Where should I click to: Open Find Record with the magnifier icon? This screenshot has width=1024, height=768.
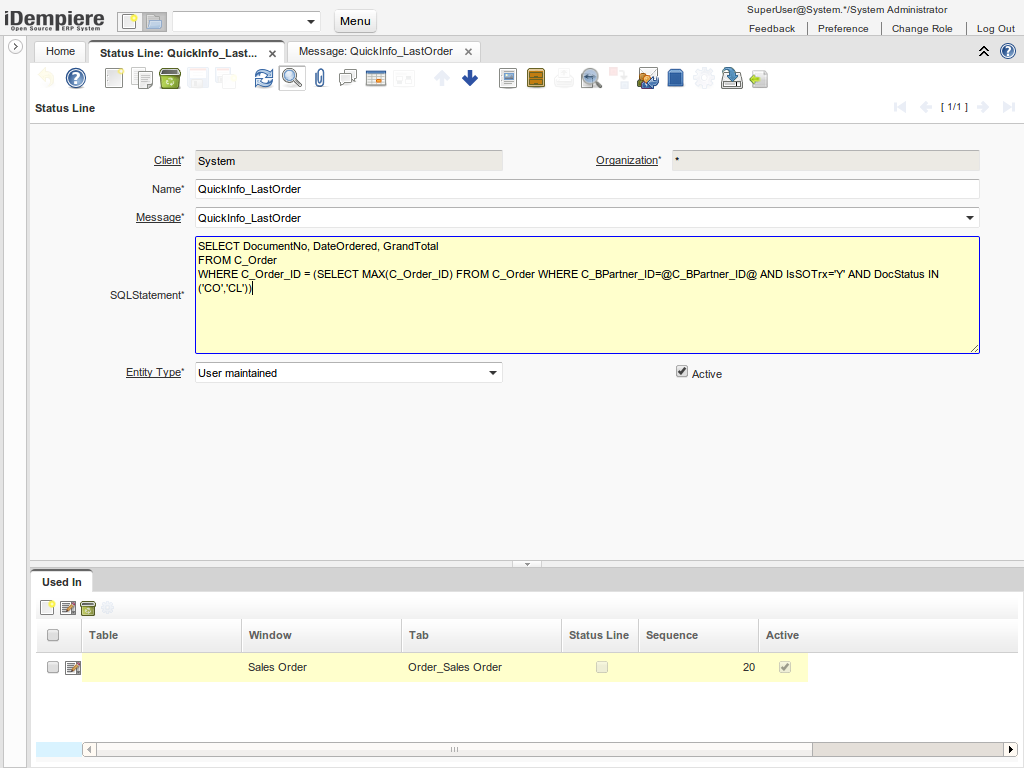pyautogui.click(x=291, y=78)
